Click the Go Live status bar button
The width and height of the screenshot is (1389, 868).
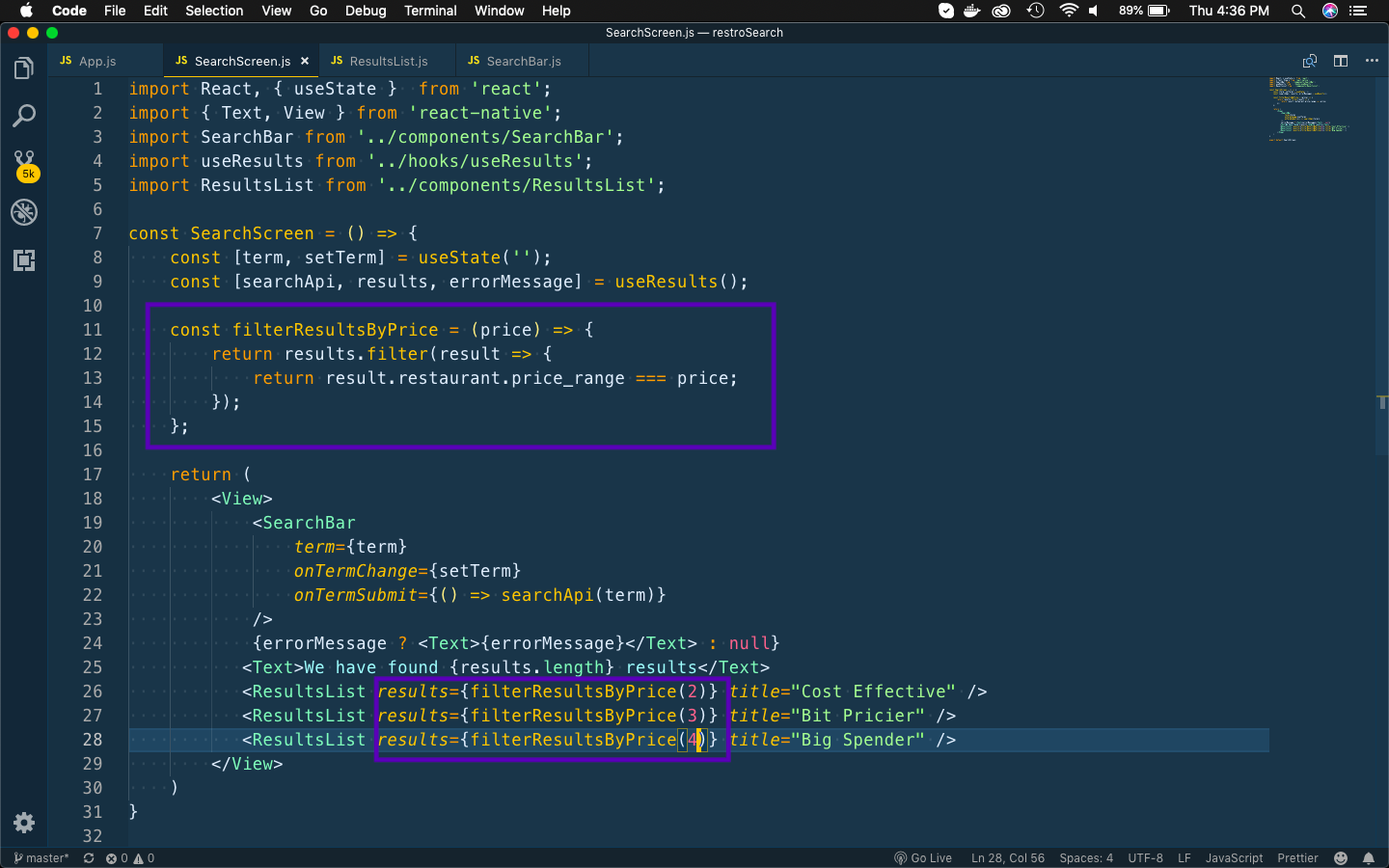923,857
